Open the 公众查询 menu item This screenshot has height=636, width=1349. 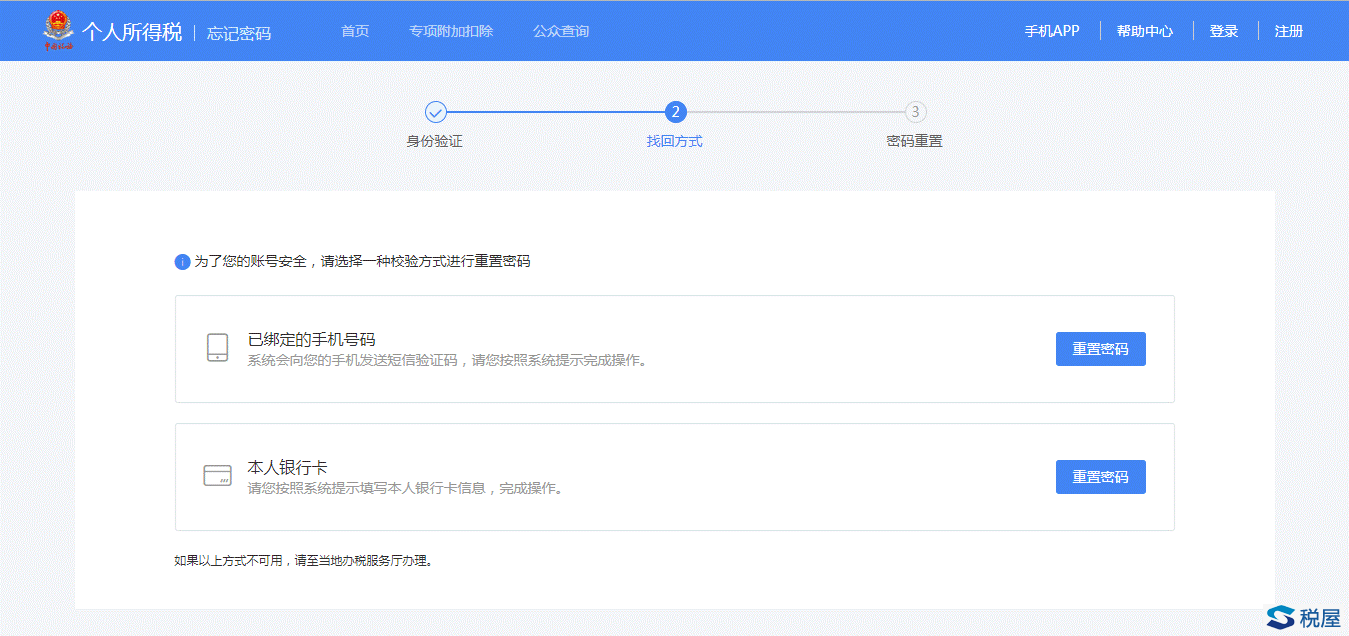click(561, 31)
